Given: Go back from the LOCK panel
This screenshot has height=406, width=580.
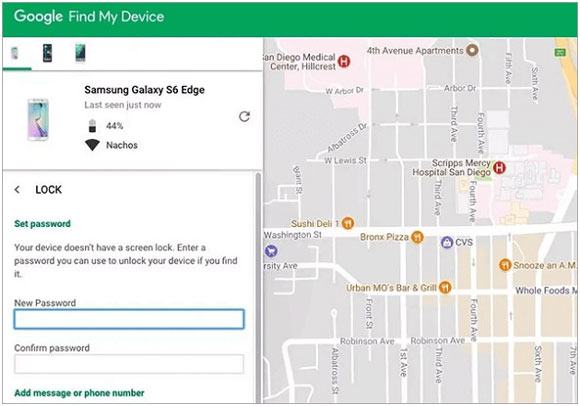Looking at the screenshot, I should pos(17,190).
